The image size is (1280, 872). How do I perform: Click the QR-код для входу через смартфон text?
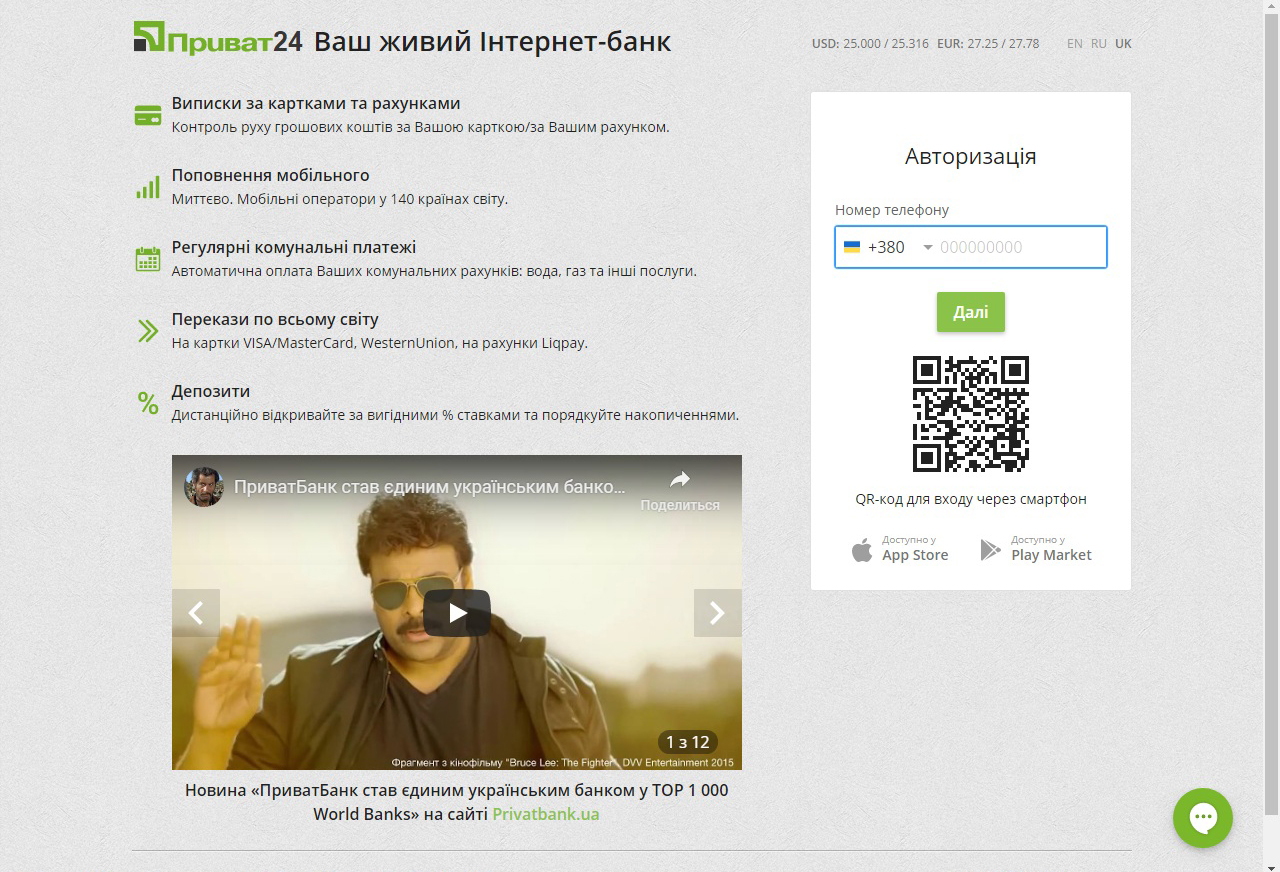pos(971,499)
